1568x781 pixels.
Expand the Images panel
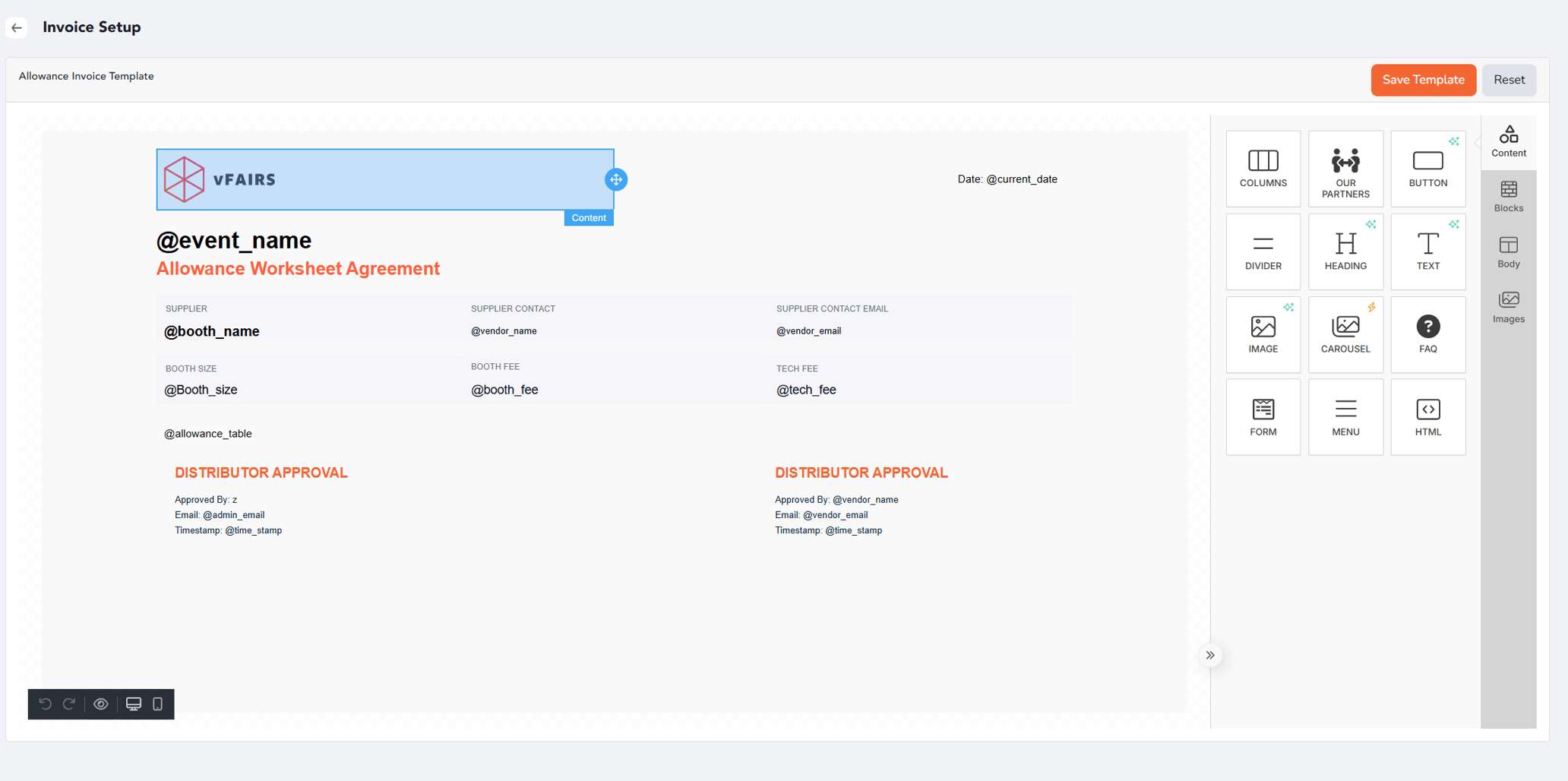[x=1509, y=306]
